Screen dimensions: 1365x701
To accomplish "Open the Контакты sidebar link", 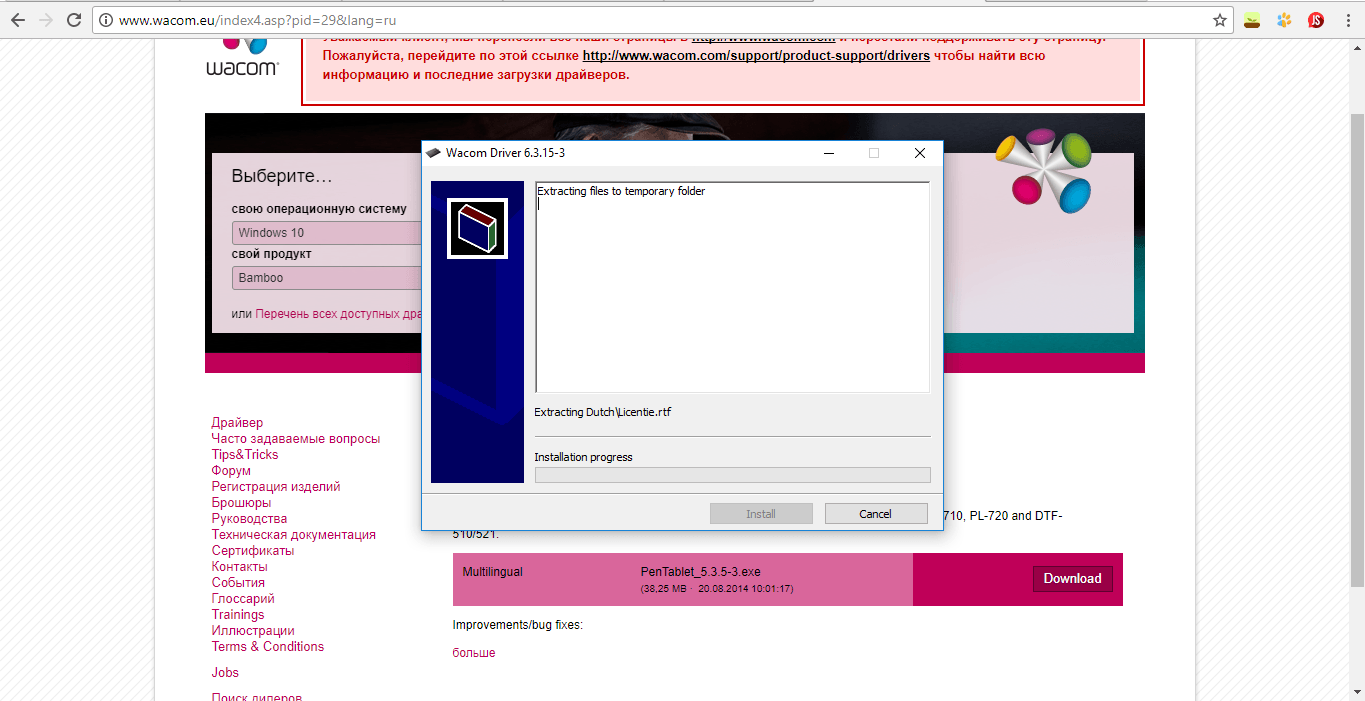I will pos(240,567).
